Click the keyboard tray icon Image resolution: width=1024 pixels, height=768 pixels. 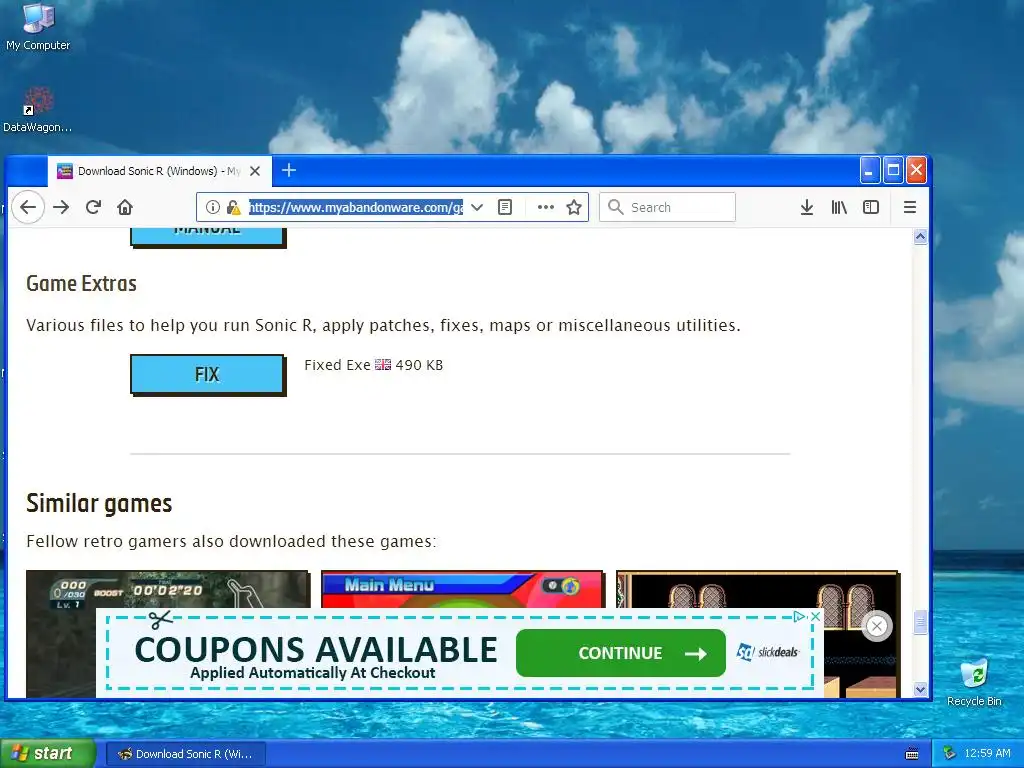click(912, 754)
